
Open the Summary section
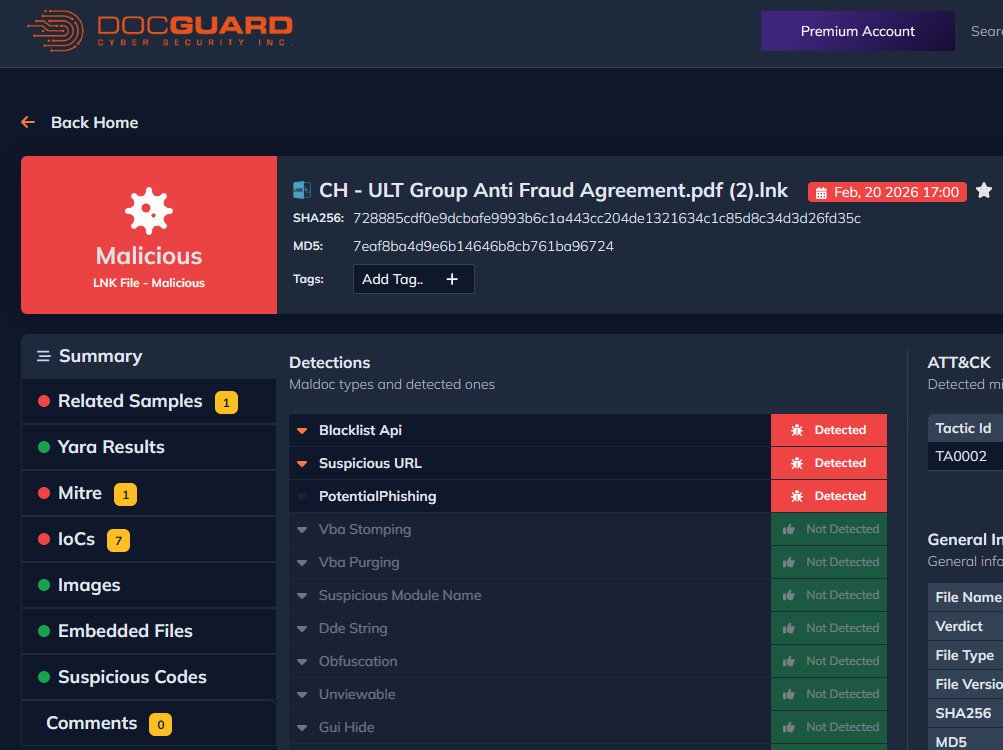[x=148, y=356]
